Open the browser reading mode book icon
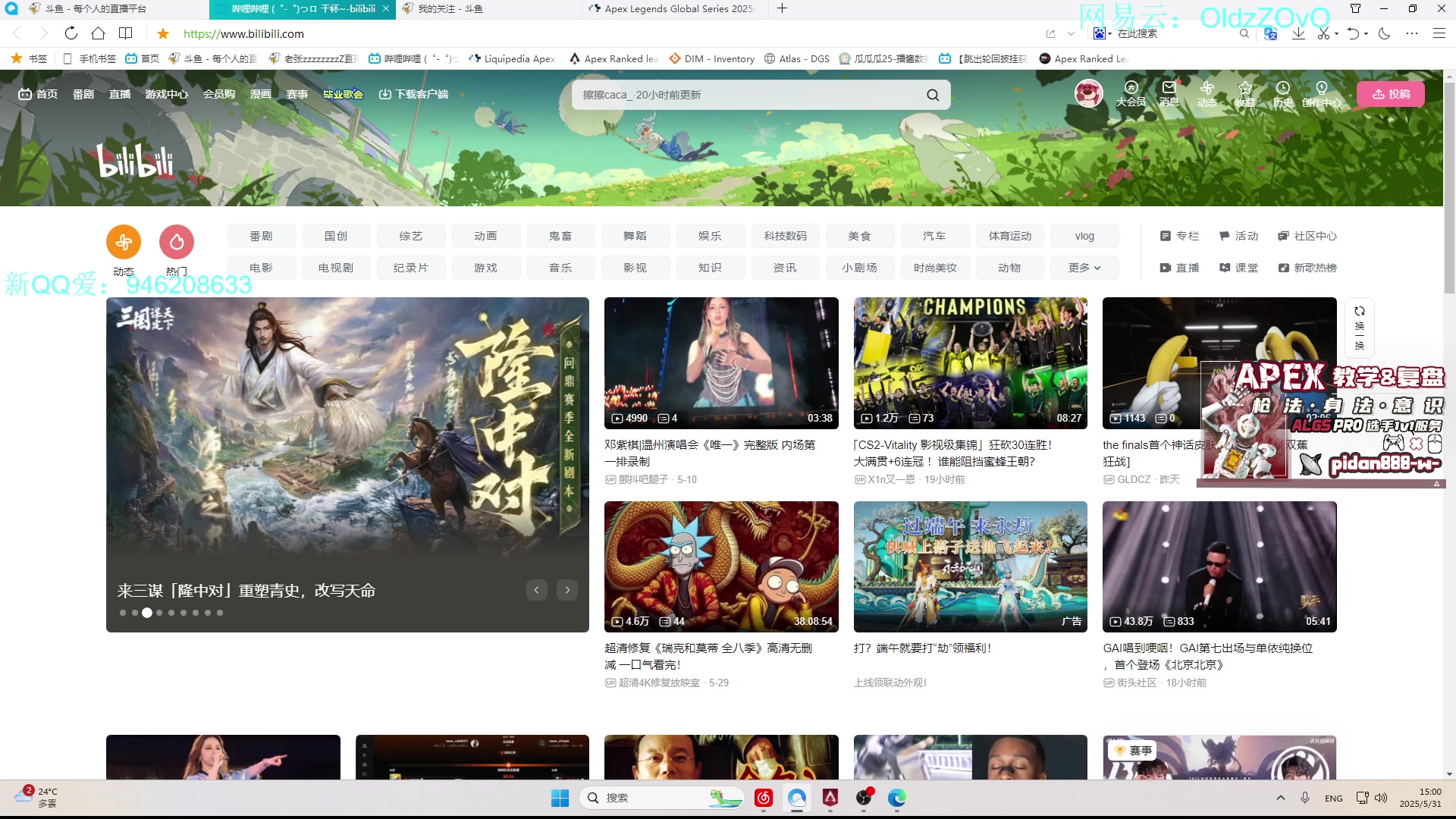Screen dimensions: 1456x819 point(125,33)
